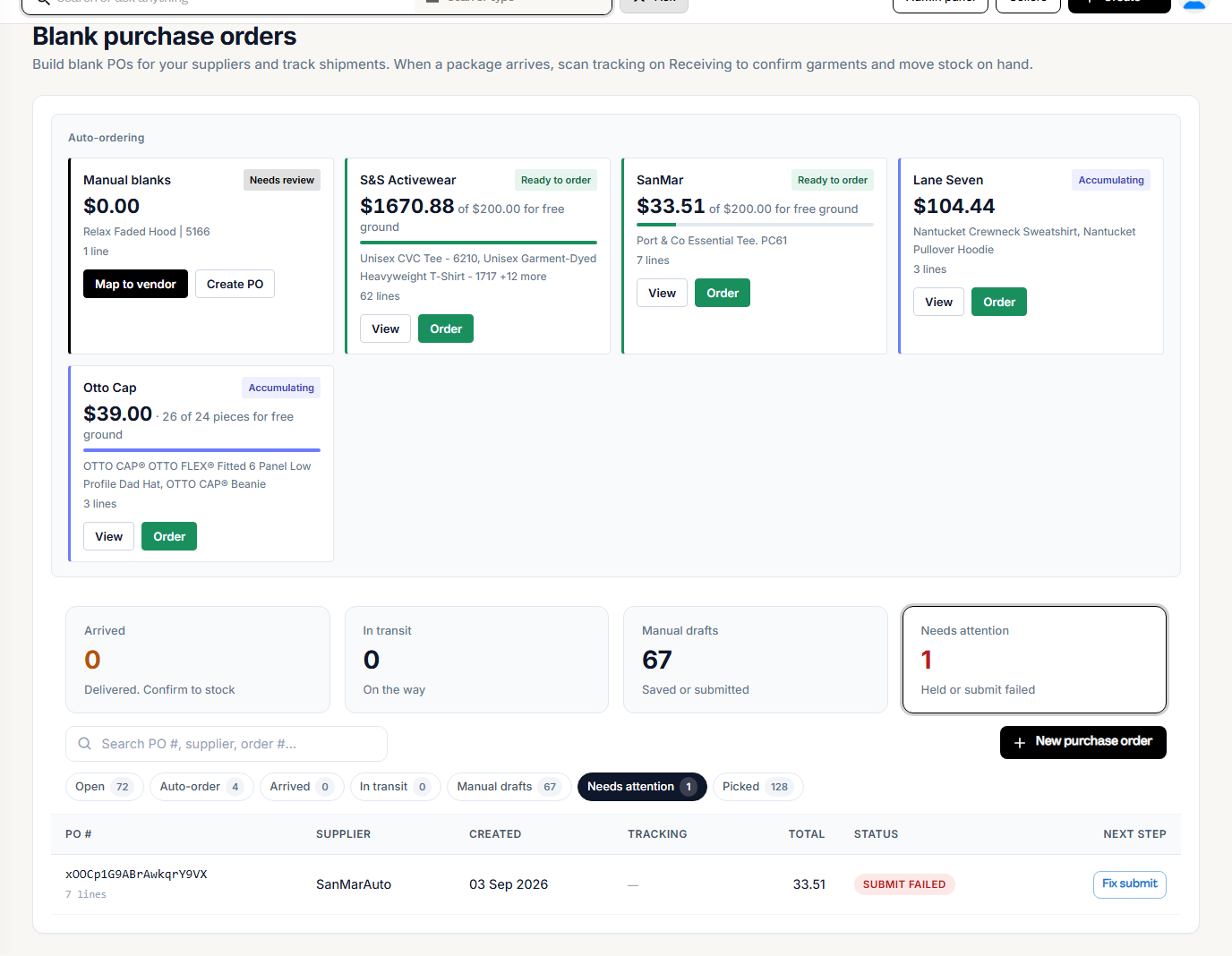Screen dimensions: 1232x956
Task: Click the SUBMIT FAILED status badge
Action: pos(904,884)
